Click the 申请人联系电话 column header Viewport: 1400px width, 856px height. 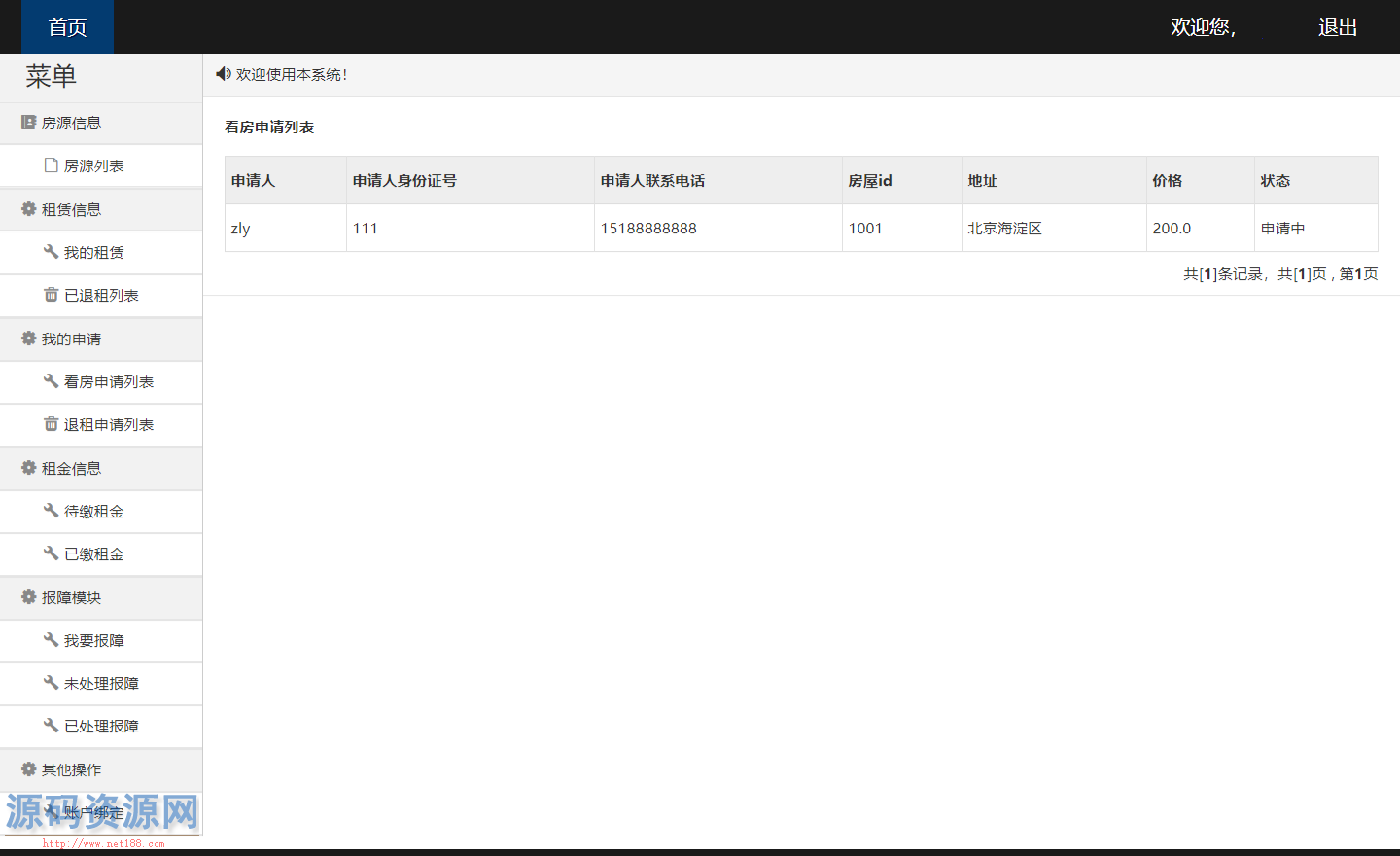click(718, 180)
